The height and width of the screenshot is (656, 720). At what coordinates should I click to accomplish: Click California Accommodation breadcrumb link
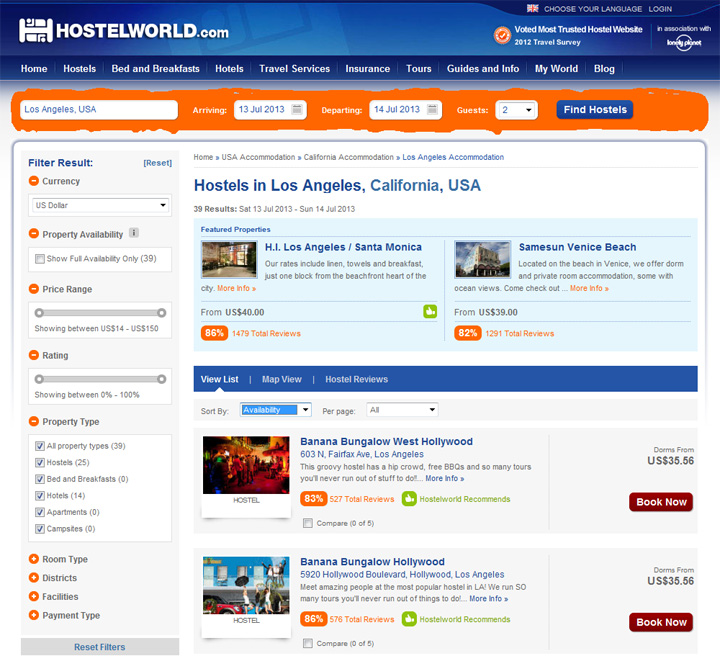349,157
